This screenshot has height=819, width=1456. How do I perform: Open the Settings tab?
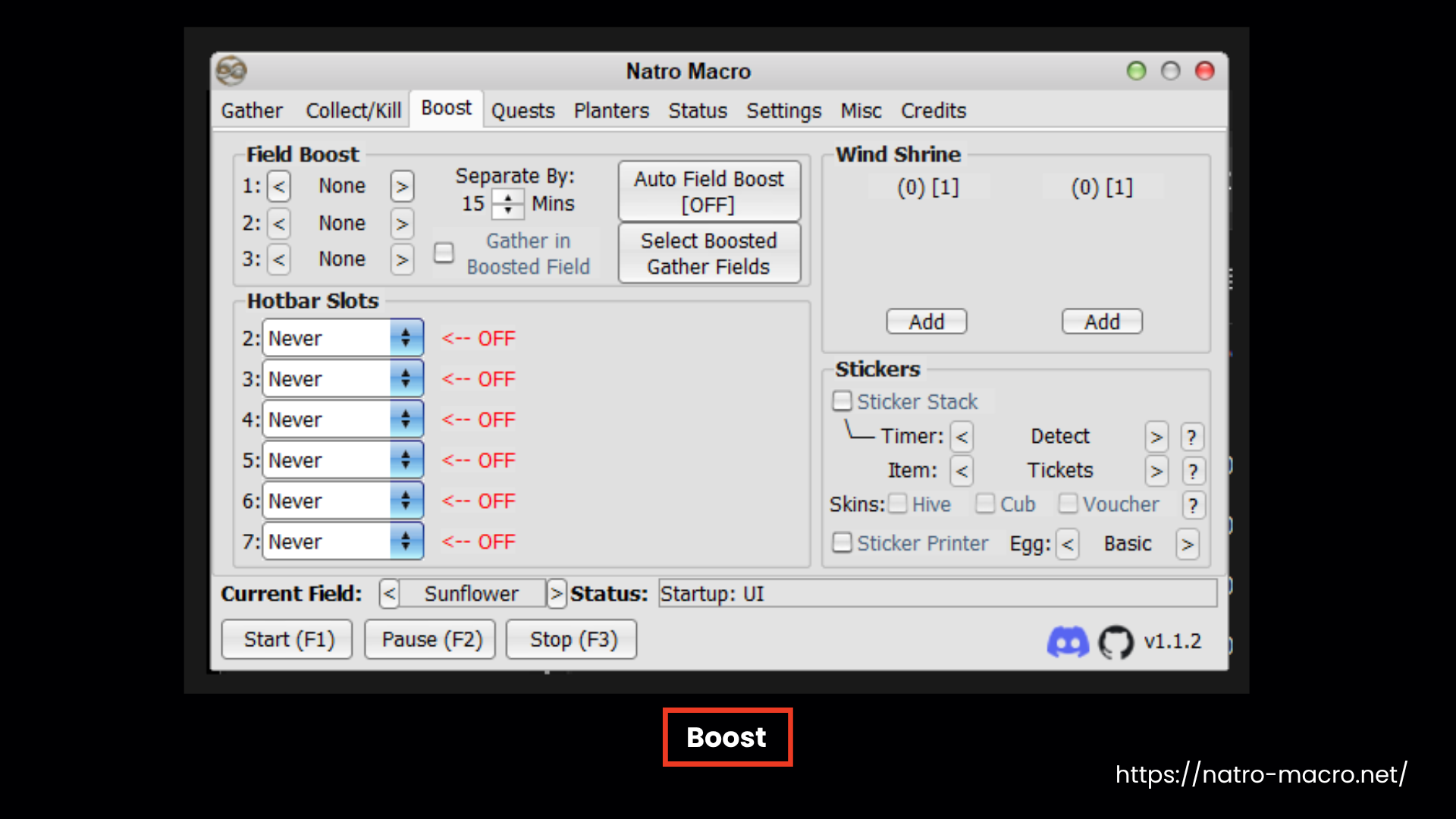pos(784,111)
